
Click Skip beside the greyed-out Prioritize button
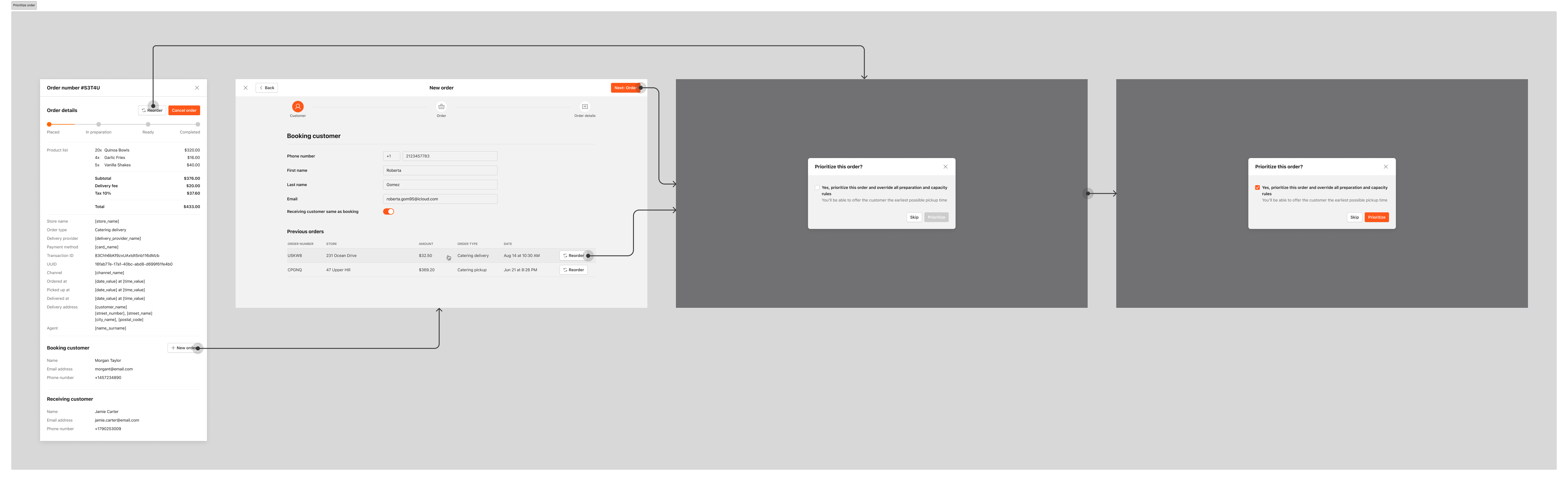coord(914,217)
